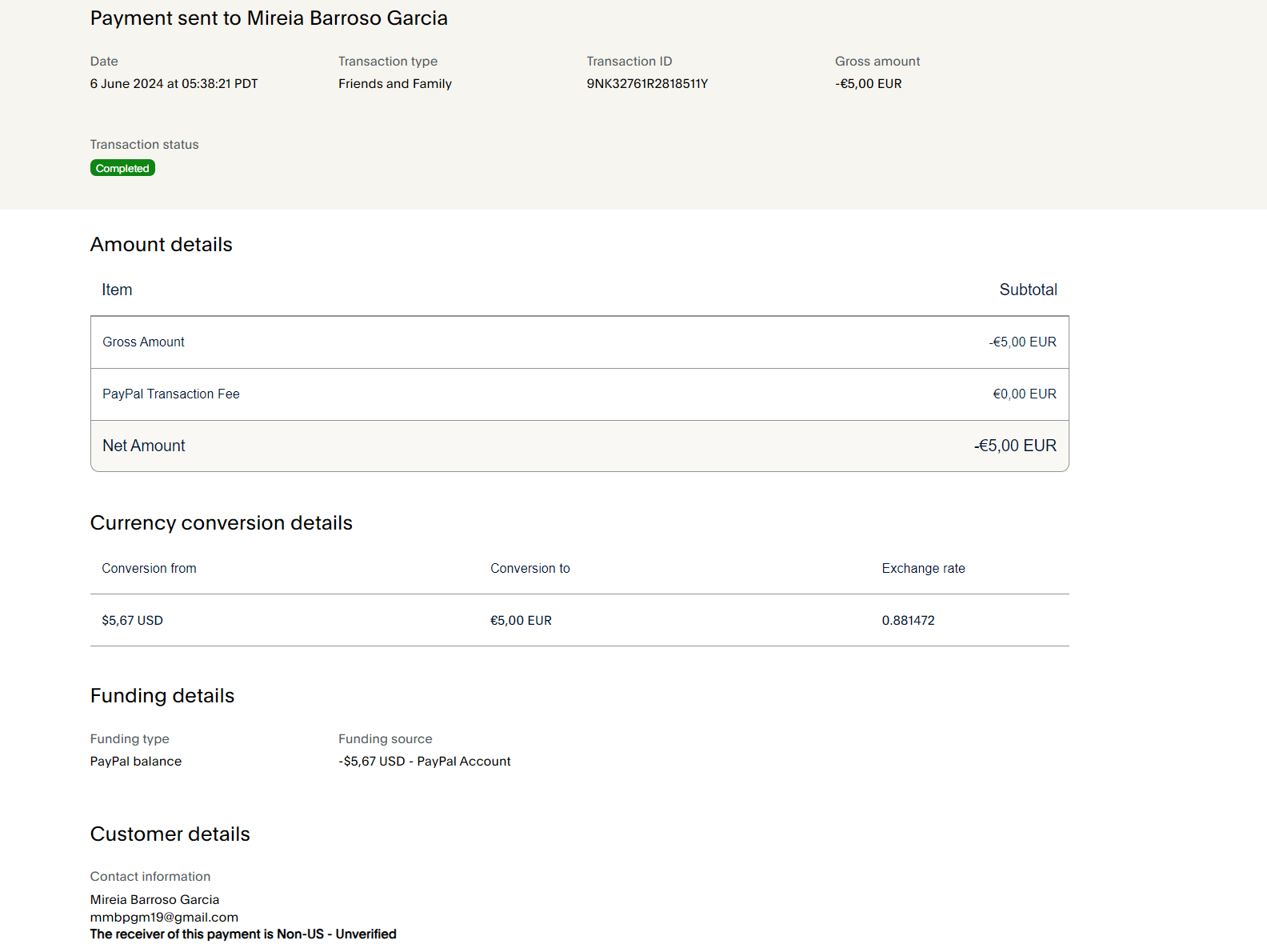
Task: Click the Subtotal column header
Action: pyautogui.click(x=1028, y=290)
